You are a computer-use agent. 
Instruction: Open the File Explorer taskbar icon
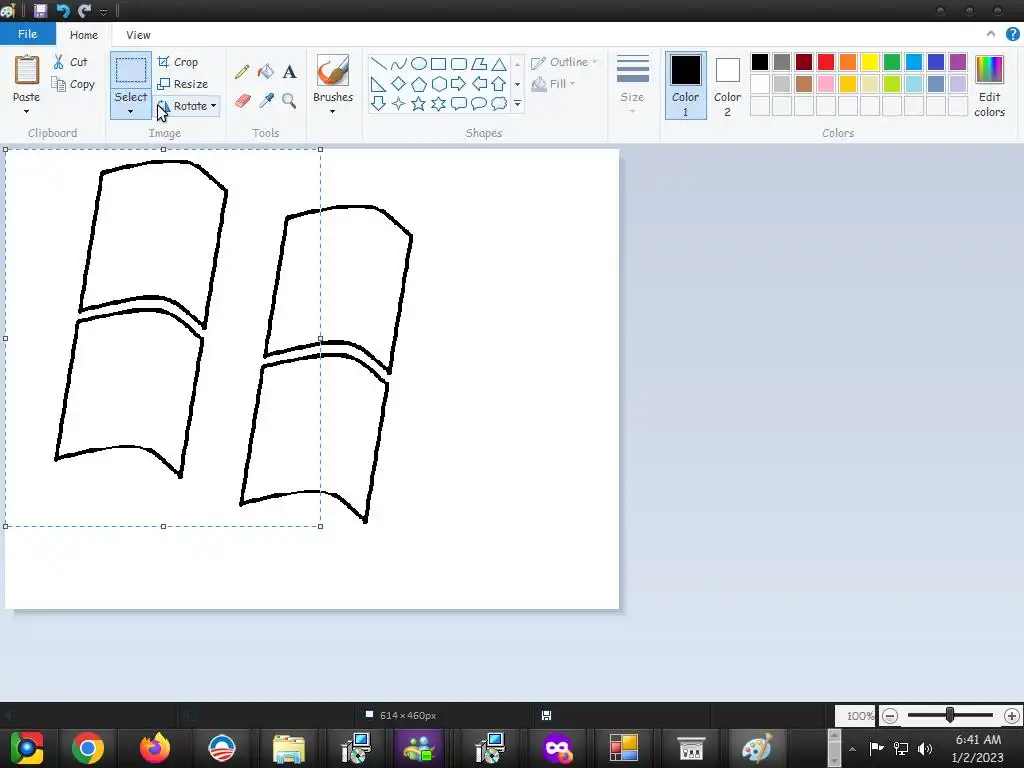(x=288, y=748)
